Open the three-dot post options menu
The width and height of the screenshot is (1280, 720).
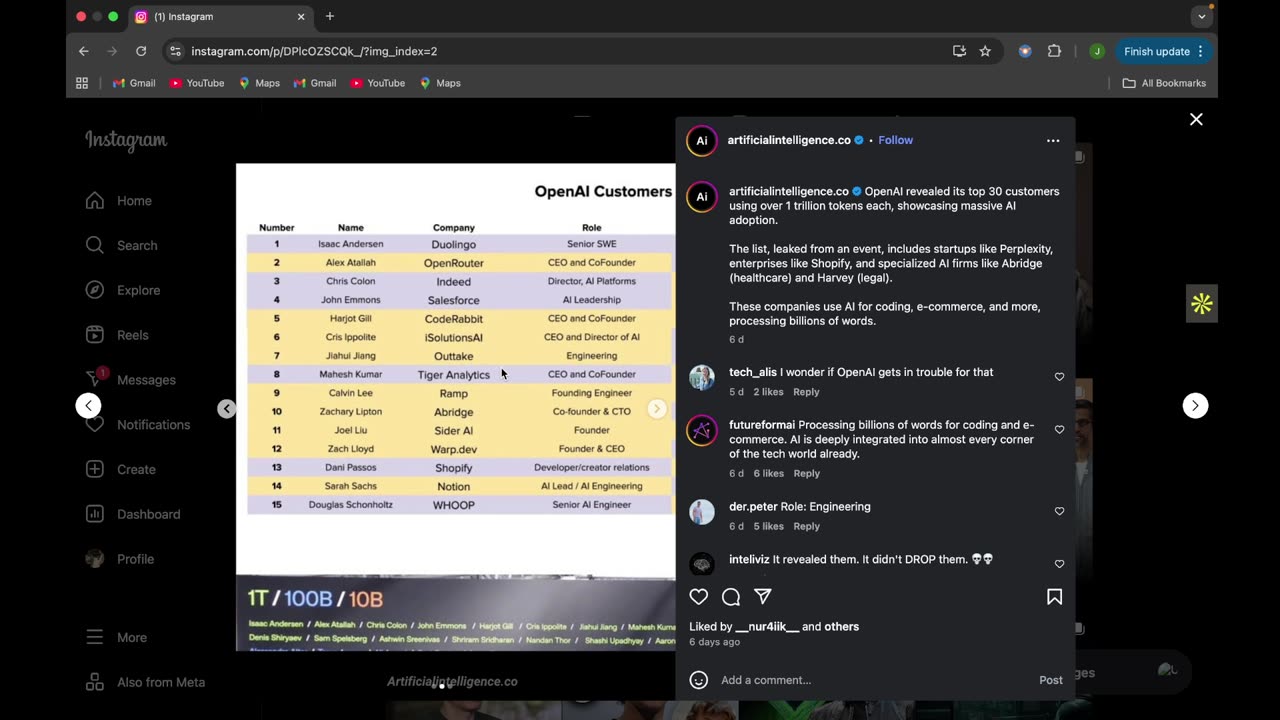point(1053,141)
